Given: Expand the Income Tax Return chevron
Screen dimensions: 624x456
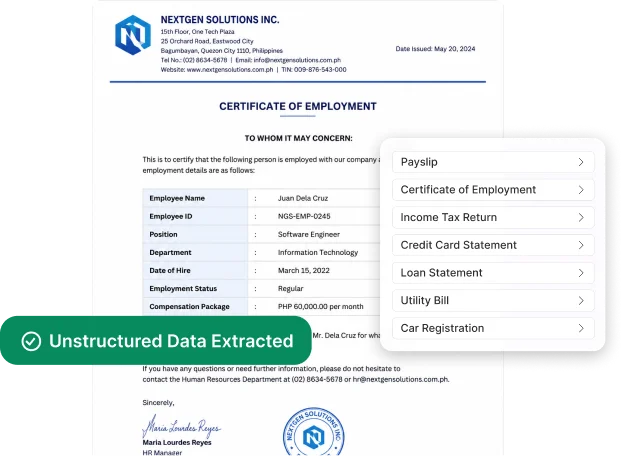Looking at the screenshot, I should [581, 218].
